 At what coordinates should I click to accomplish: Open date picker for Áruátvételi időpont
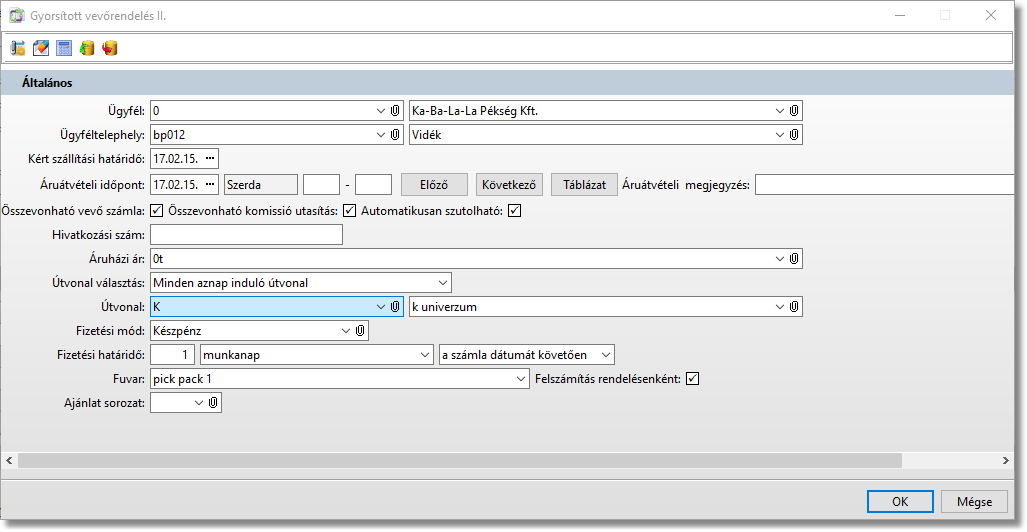210,185
